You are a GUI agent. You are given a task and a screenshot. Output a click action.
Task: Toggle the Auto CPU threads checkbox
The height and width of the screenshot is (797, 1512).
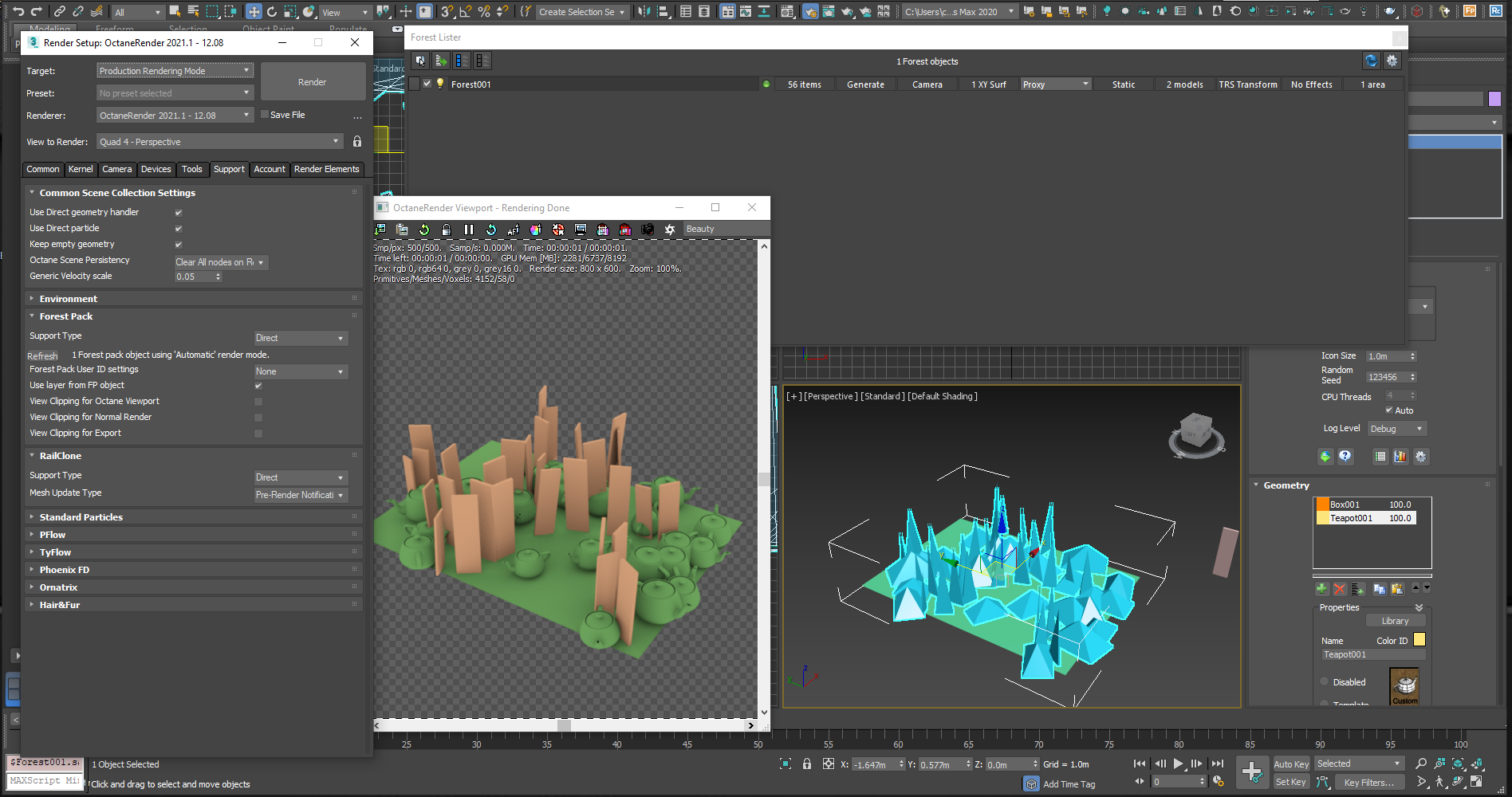[x=1389, y=410]
